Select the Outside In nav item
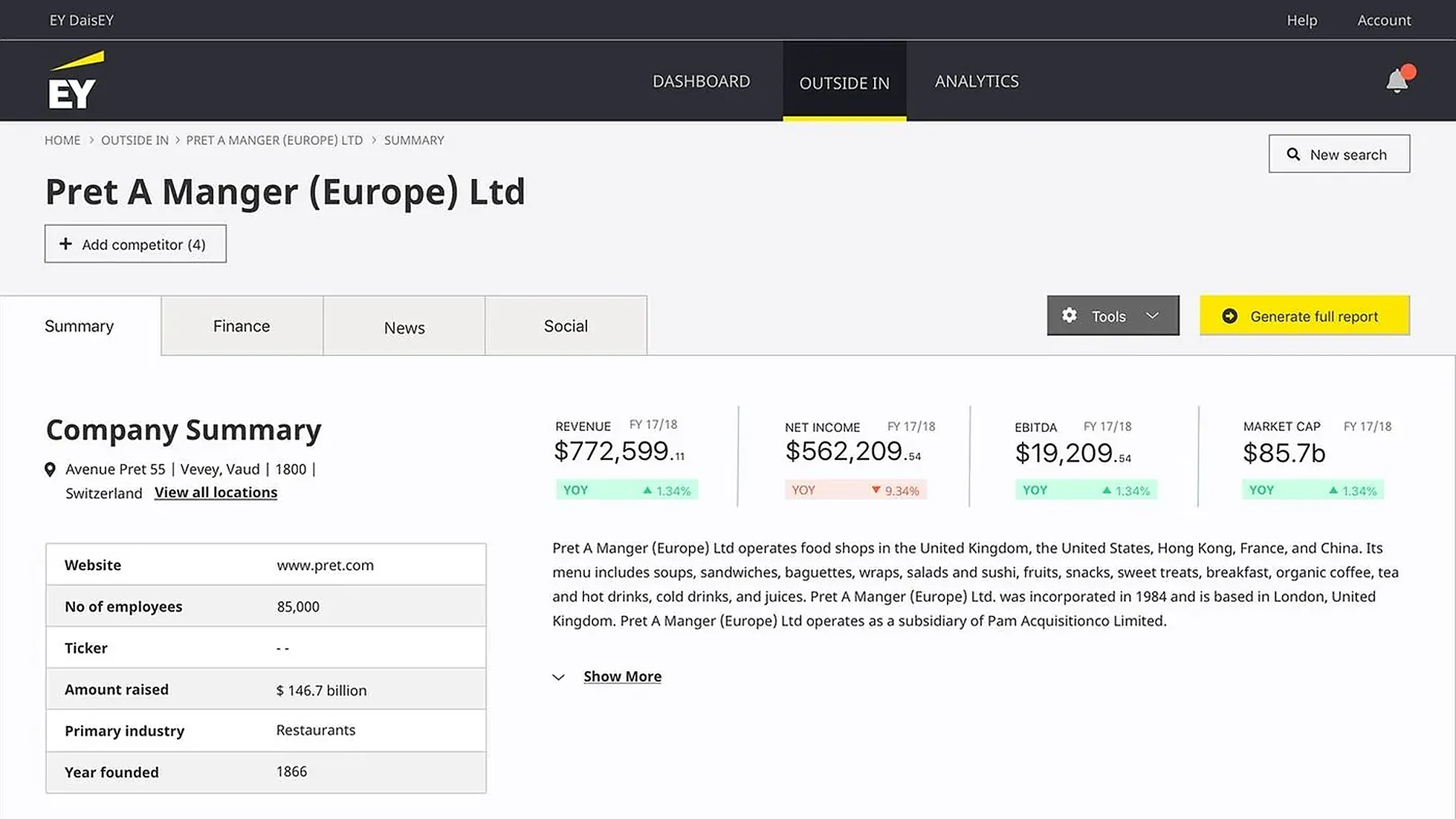 (844, 82)
